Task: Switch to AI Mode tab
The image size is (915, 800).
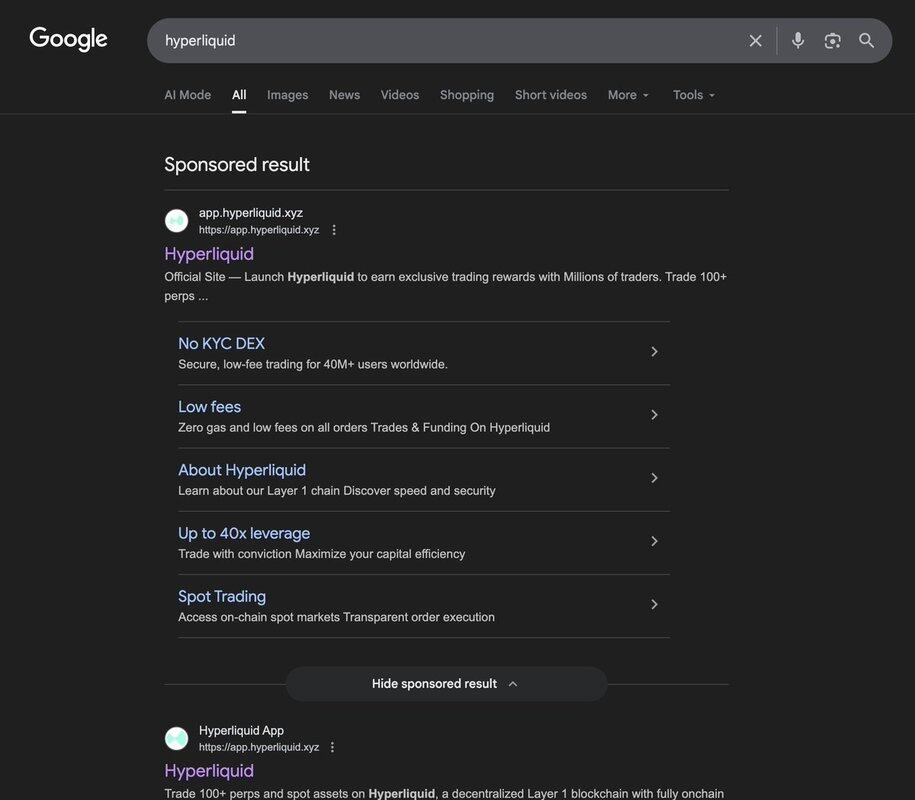Action: coord(187,95)
